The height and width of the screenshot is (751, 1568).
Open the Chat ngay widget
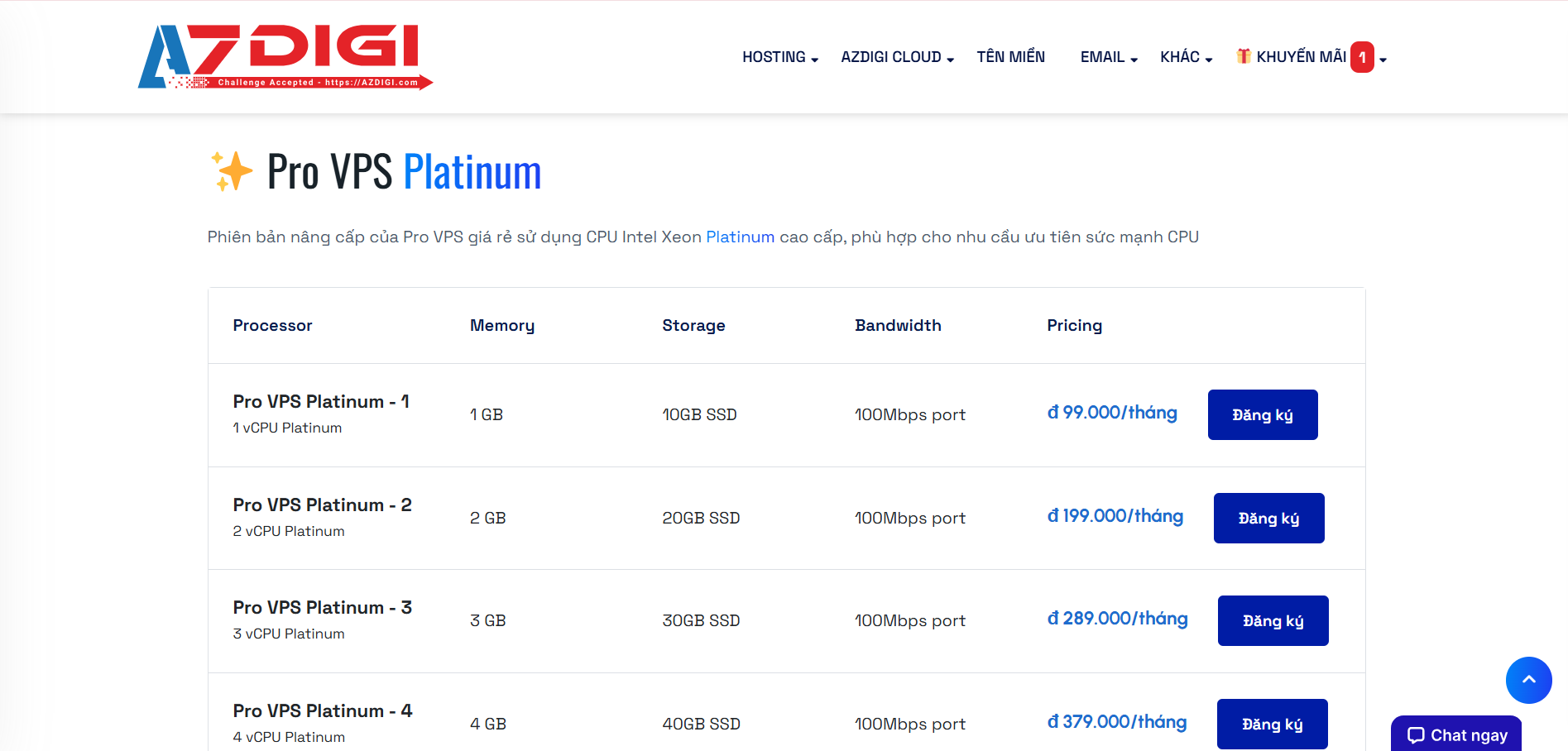pyautogui.click(x=1456, y=734)
